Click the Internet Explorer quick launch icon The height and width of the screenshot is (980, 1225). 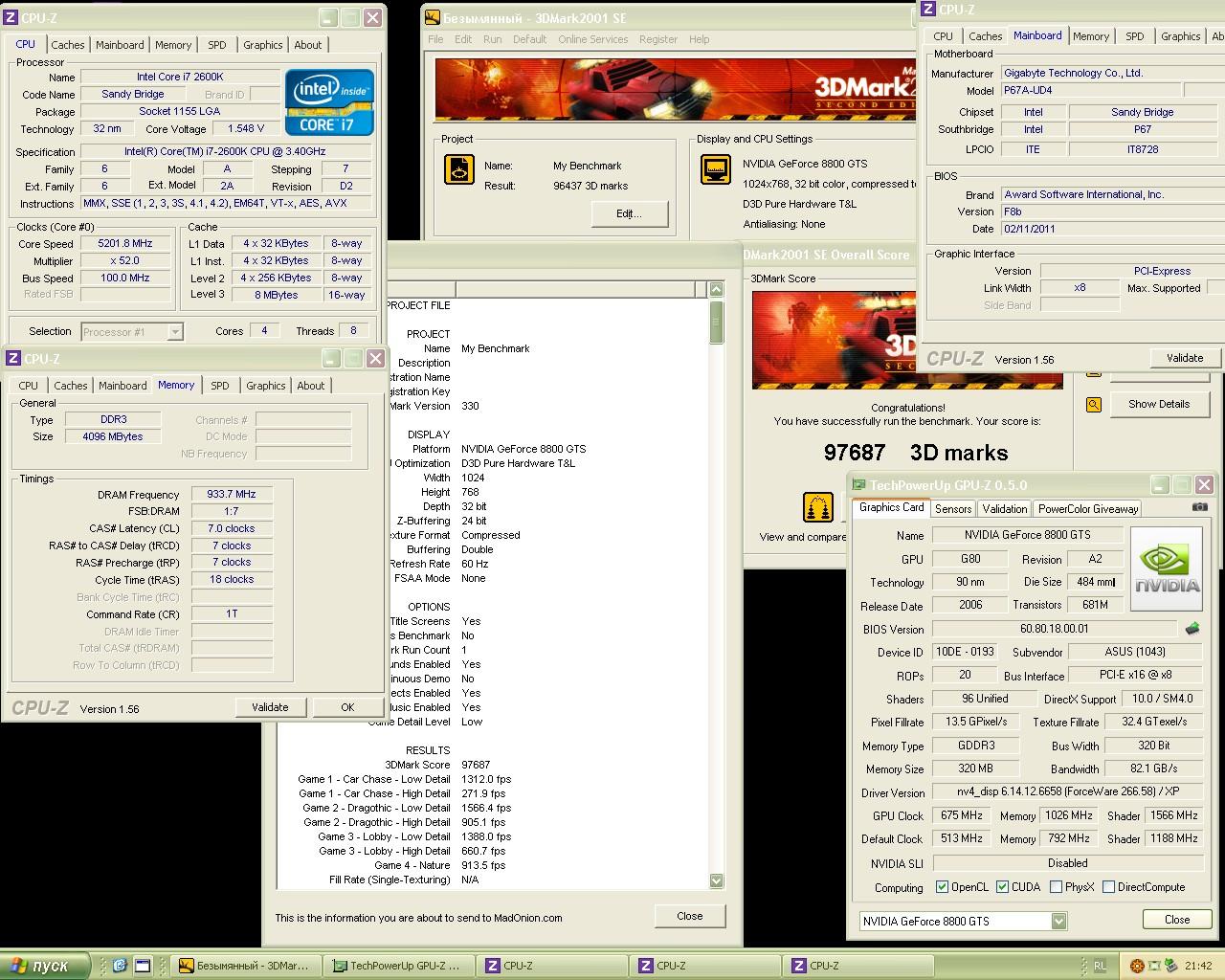[120, 966]
